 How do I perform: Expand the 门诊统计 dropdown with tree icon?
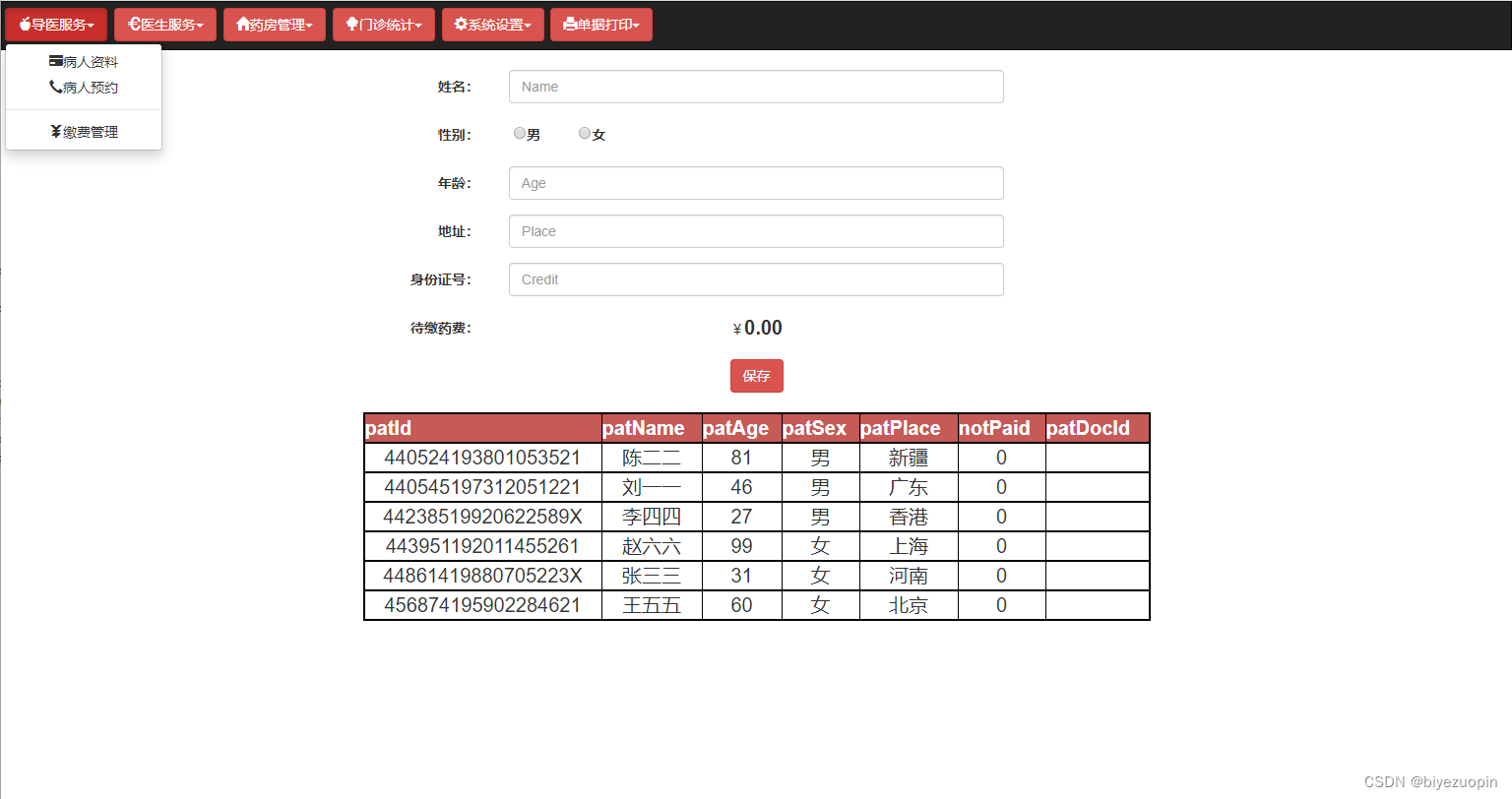tap(384, 25)
